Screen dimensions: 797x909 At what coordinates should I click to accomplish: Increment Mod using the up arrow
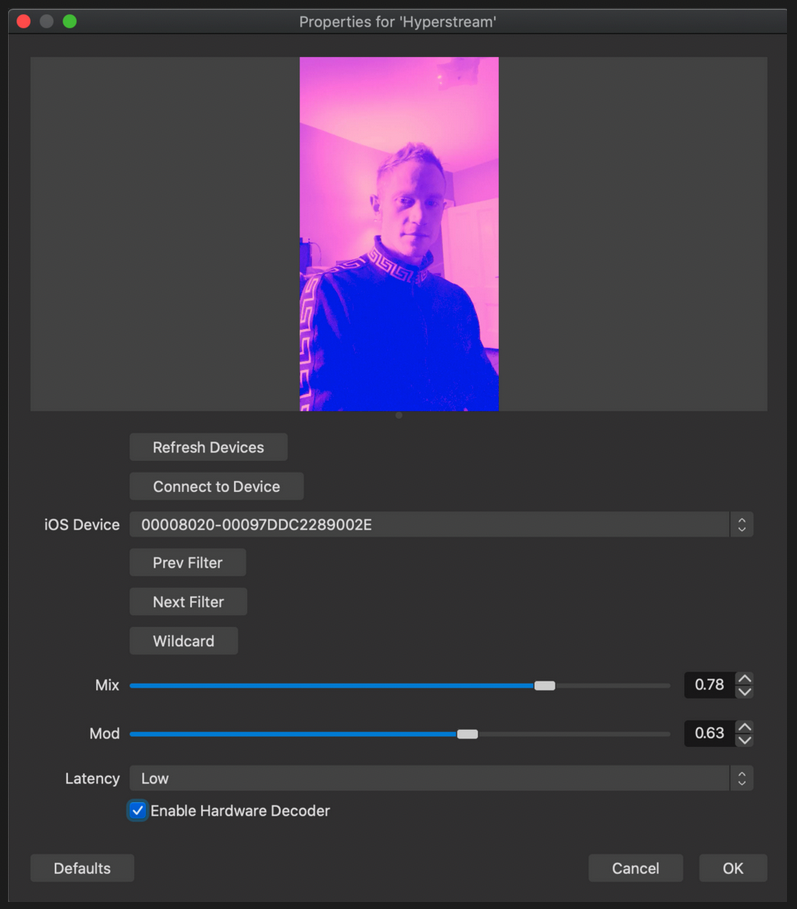click(x=744, y=727)
